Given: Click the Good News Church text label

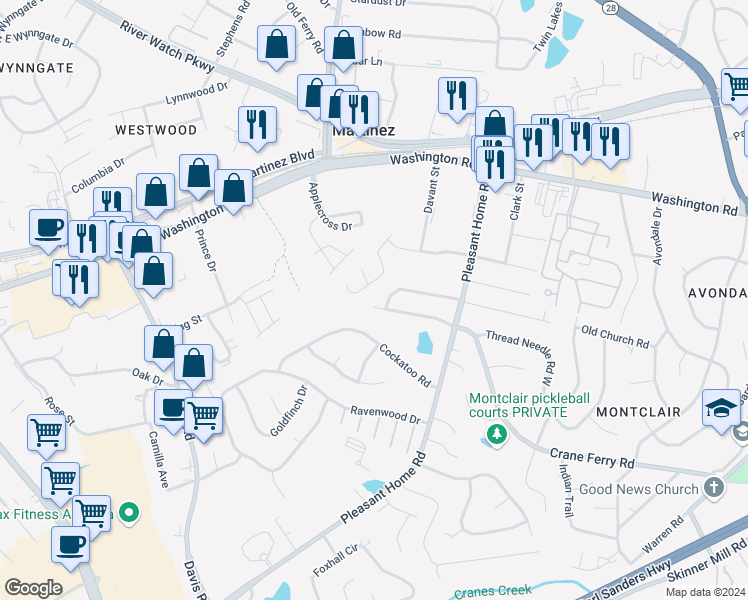Looking at the screenshot, I should click(650, 489).
